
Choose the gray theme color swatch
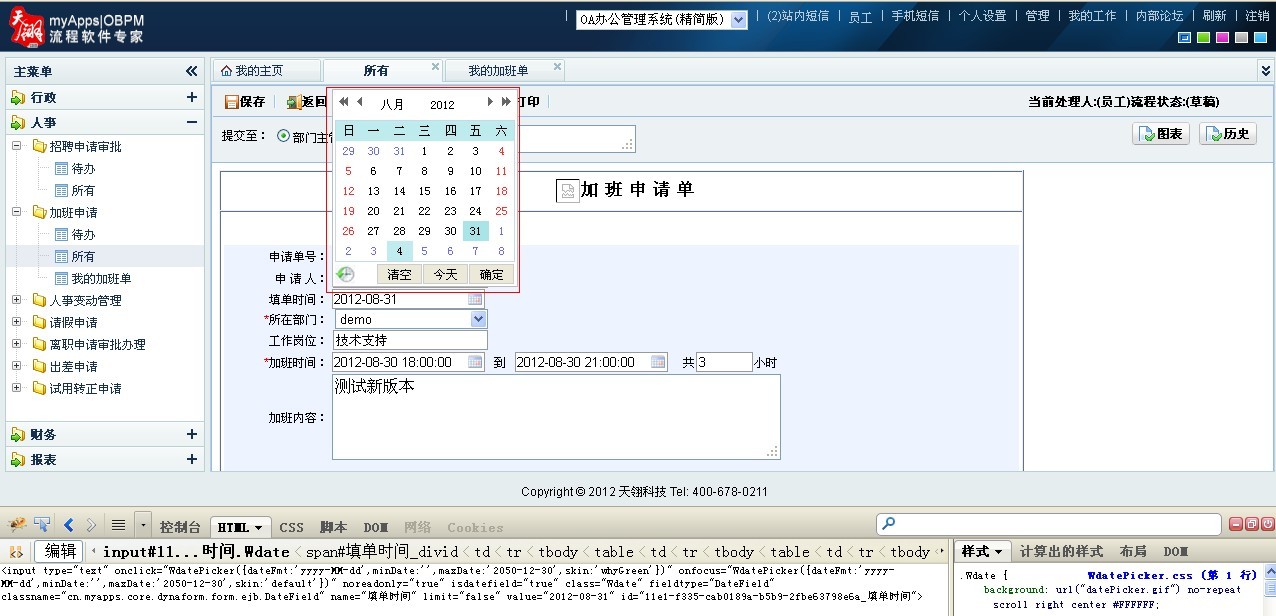(x=1242, y=38)
